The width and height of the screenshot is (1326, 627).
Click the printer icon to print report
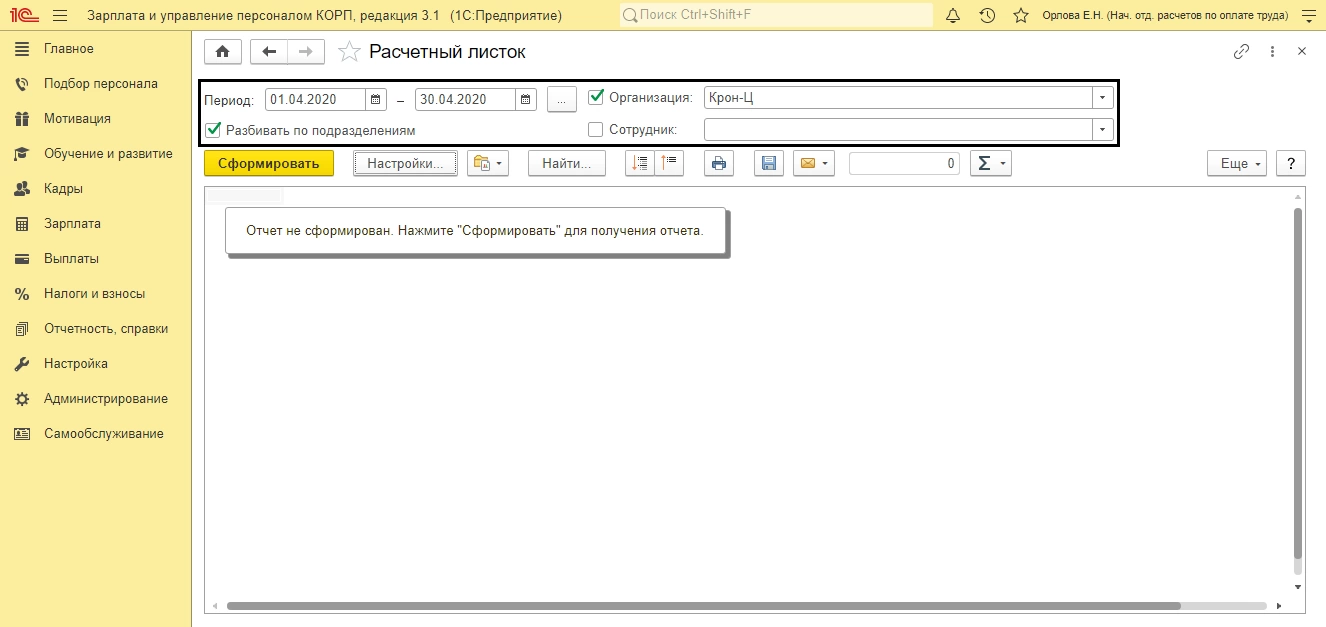(x=719, y=164)
